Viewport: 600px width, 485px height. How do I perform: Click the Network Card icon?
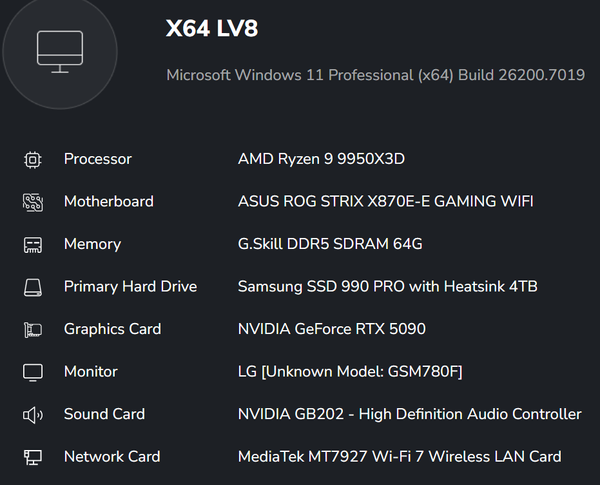[x=33, y=457]
